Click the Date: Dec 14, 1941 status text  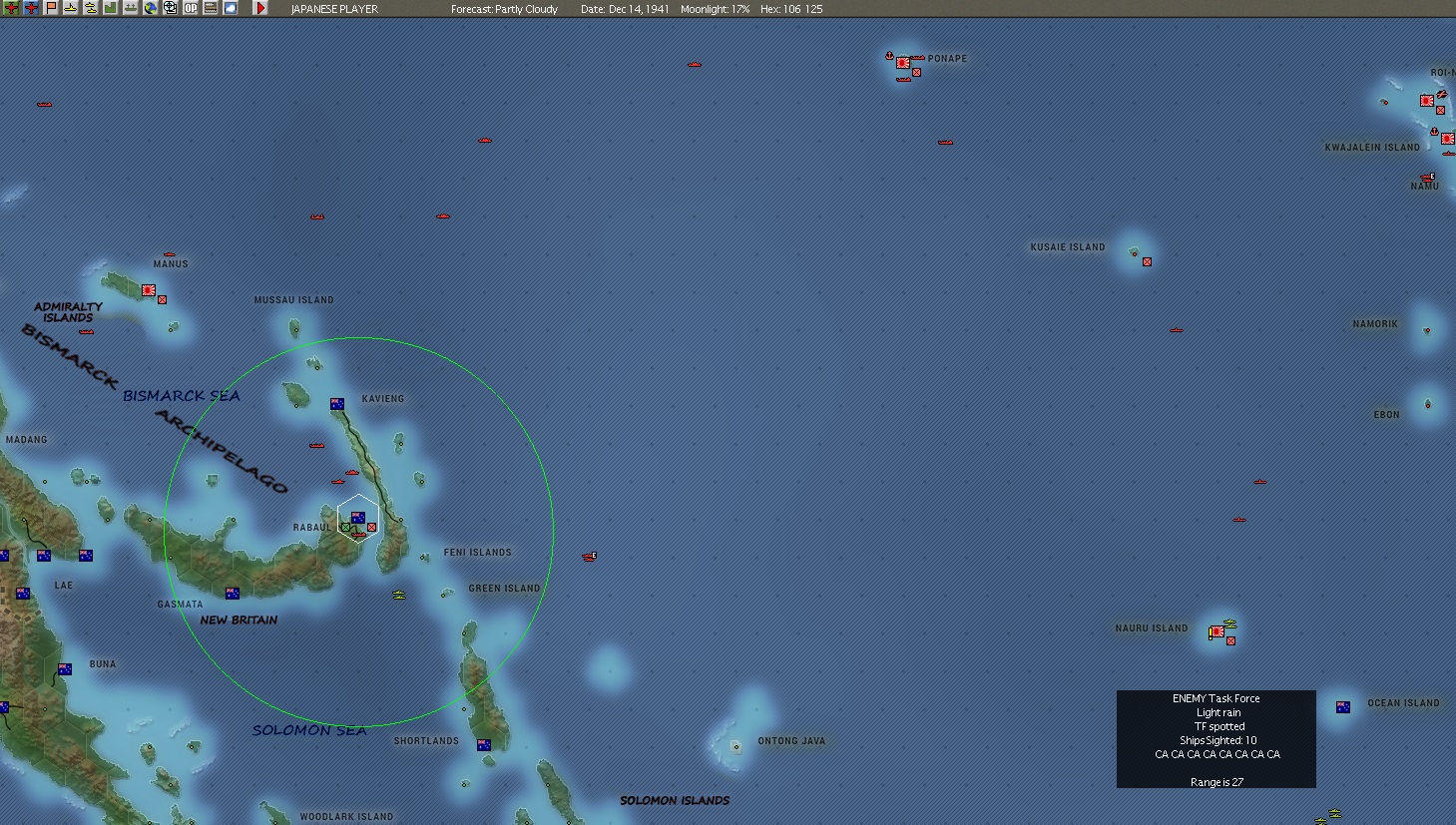coord(625,9)
